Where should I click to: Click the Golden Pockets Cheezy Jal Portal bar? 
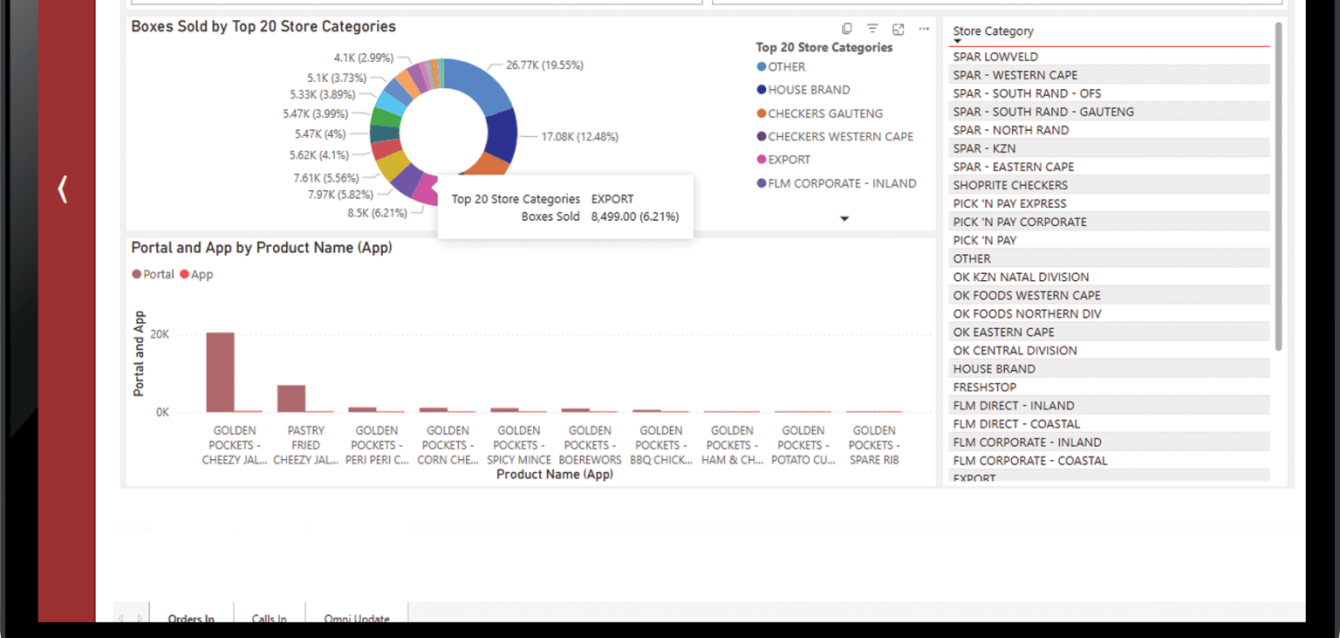(x=220, y=372)
